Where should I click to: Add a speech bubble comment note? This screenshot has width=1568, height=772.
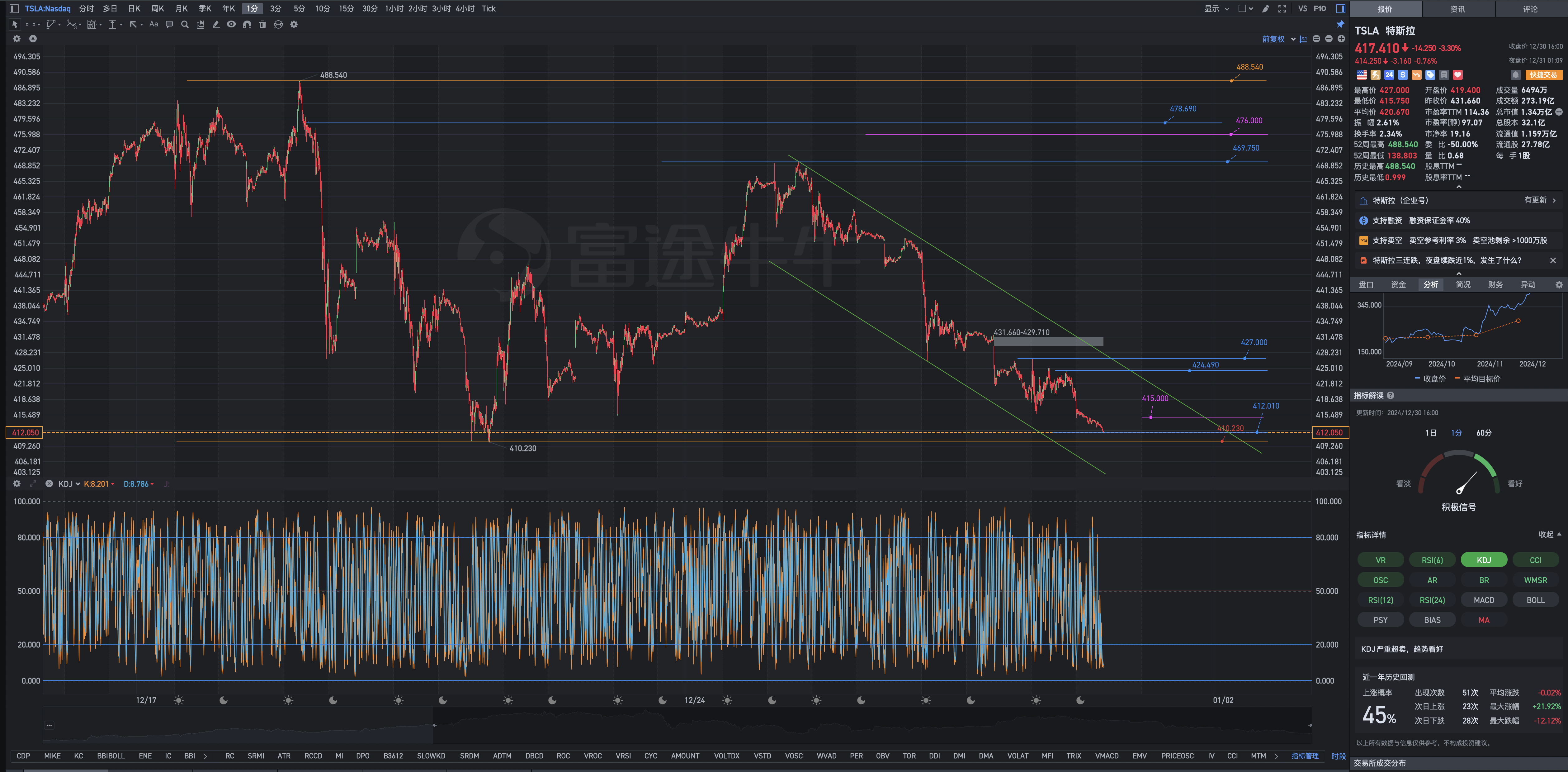[169, 24]
